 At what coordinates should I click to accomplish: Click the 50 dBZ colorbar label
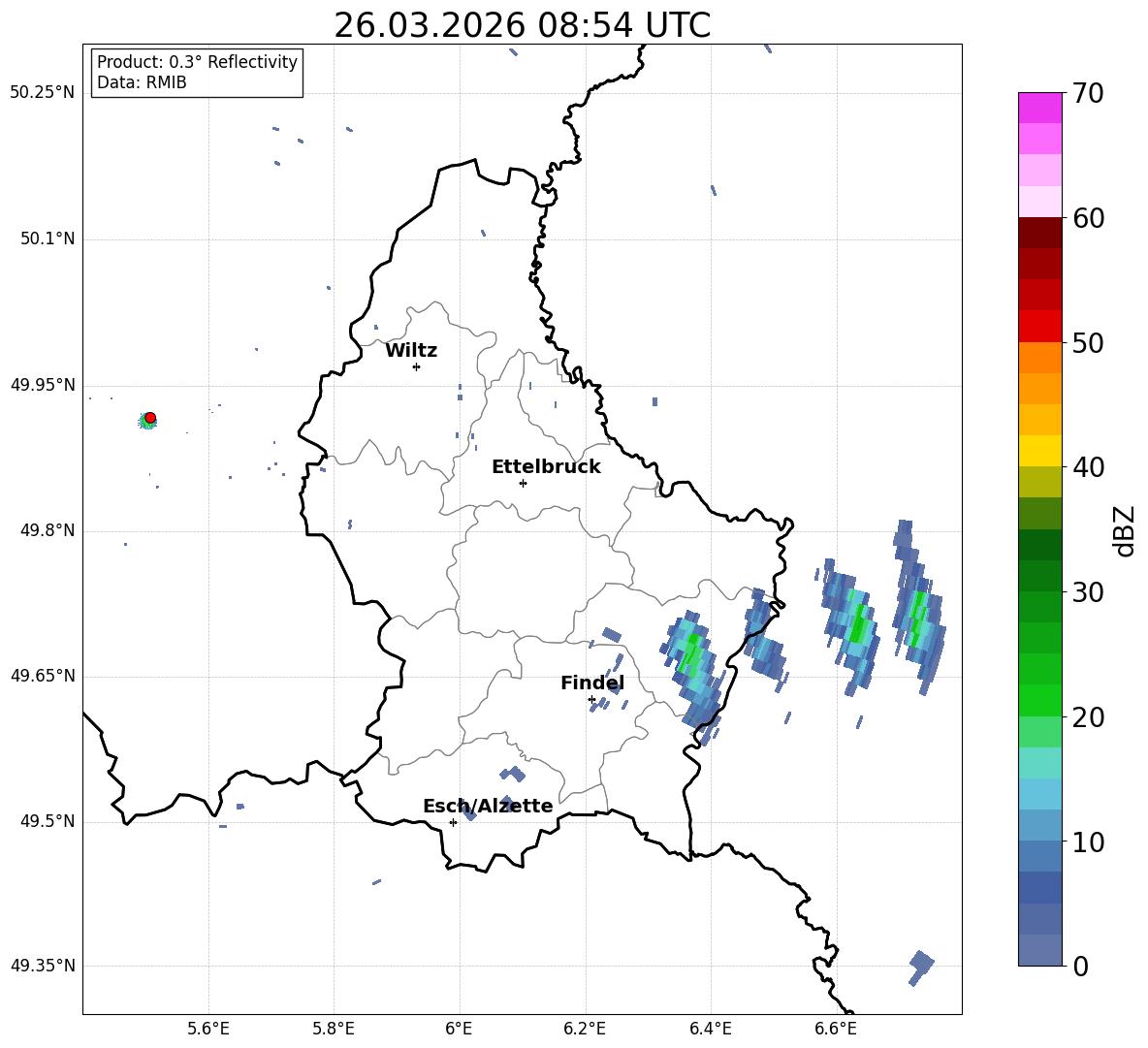[x=1088, y=342]
